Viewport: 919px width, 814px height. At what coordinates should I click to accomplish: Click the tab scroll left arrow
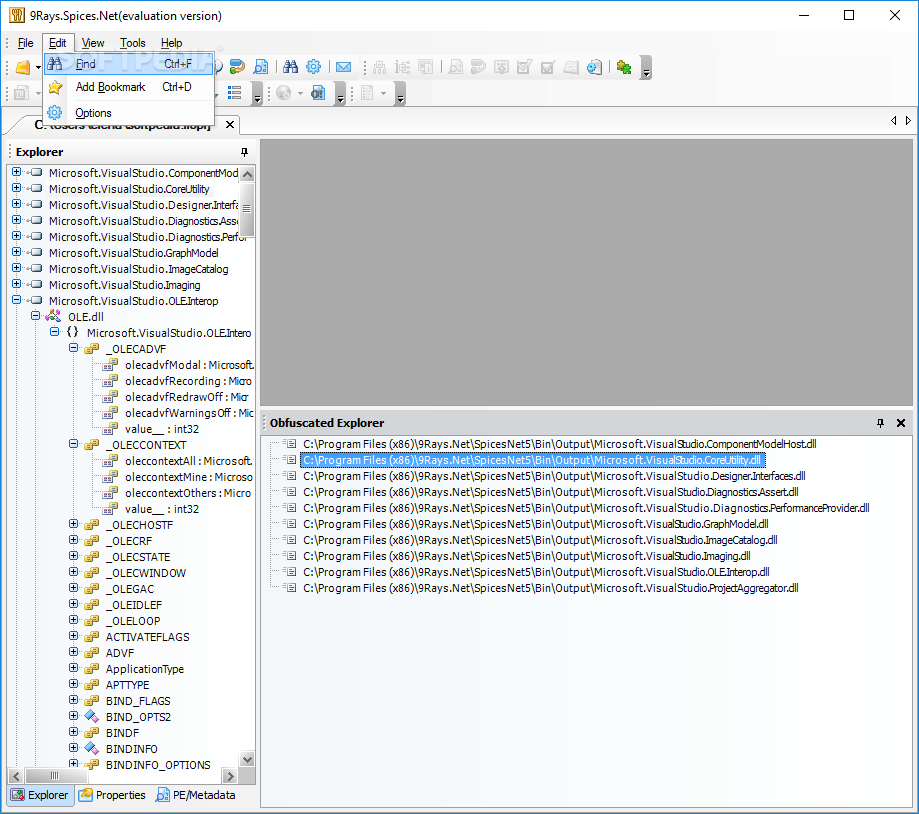pos(893,120)
